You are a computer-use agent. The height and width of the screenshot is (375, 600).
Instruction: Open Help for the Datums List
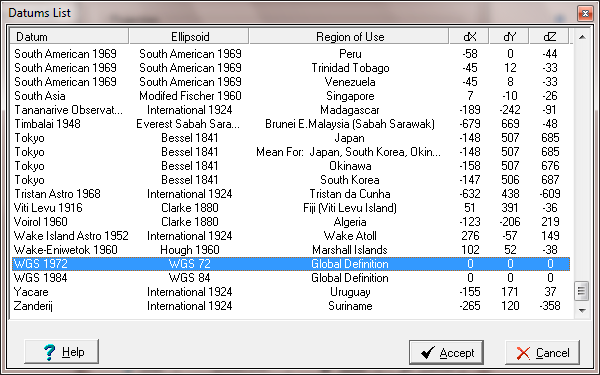(61, 351)
